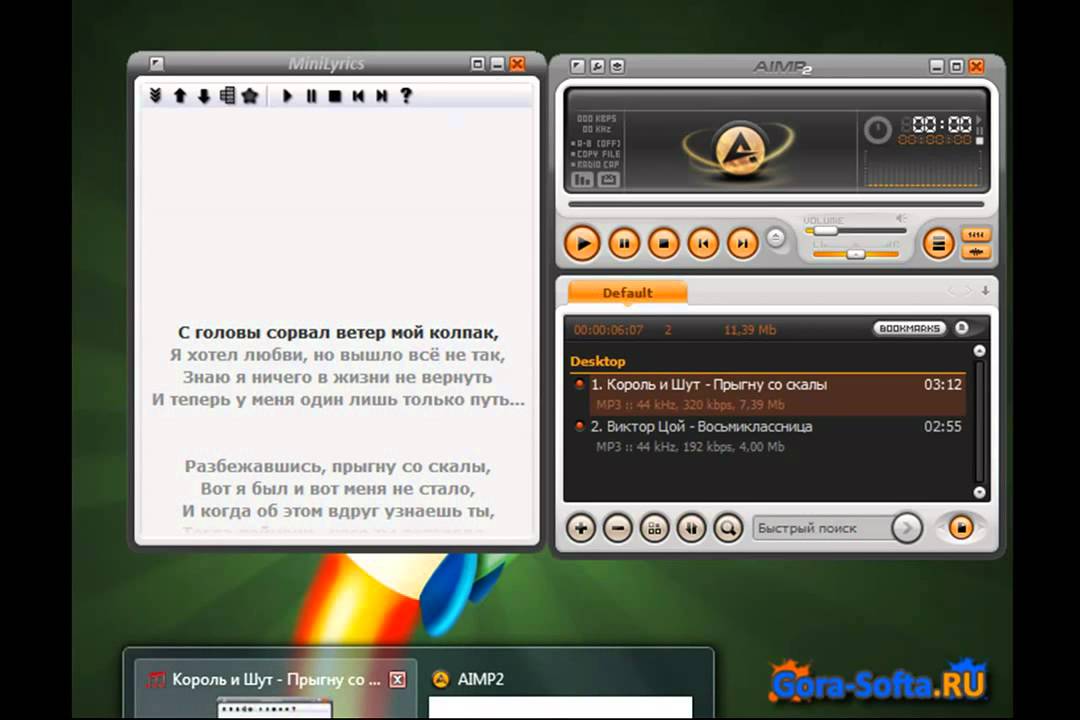Screen dimensions: 1080x720
Task: Click the orange Pause button in AIMP2
Action: click(x=624, y=243)
